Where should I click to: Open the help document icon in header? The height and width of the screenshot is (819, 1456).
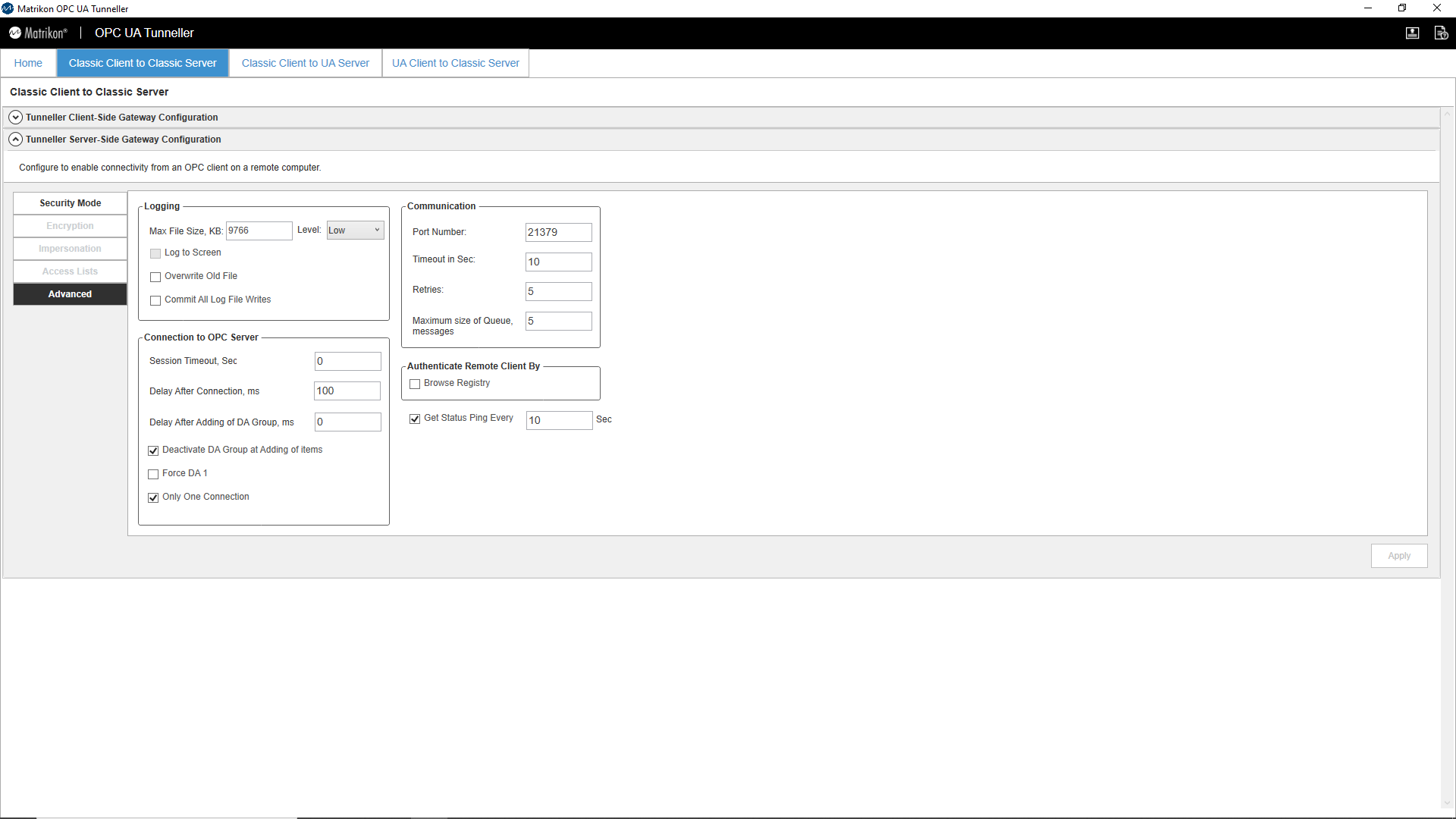[1441, 33]
